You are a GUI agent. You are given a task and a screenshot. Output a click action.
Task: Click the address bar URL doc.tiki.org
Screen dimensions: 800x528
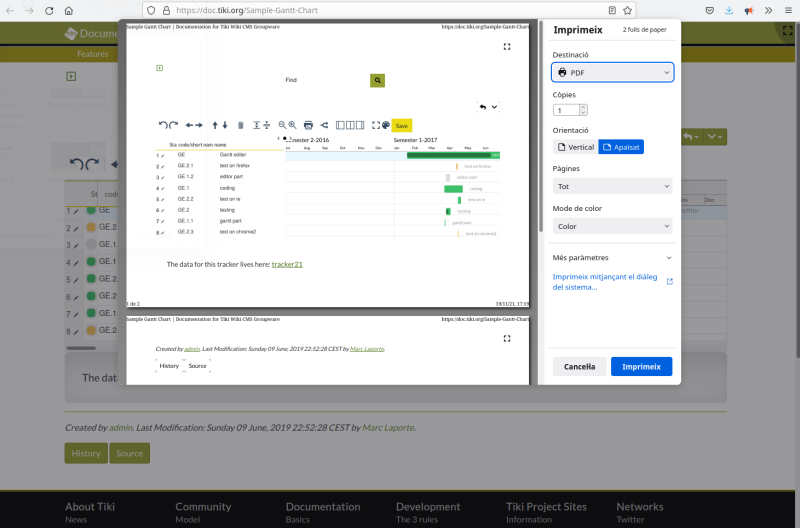pyautogui.click(x=247, y=10)
